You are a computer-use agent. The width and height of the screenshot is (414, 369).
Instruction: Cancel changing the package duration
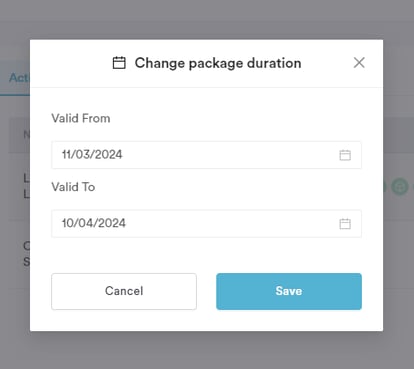(x=124, y=291)
